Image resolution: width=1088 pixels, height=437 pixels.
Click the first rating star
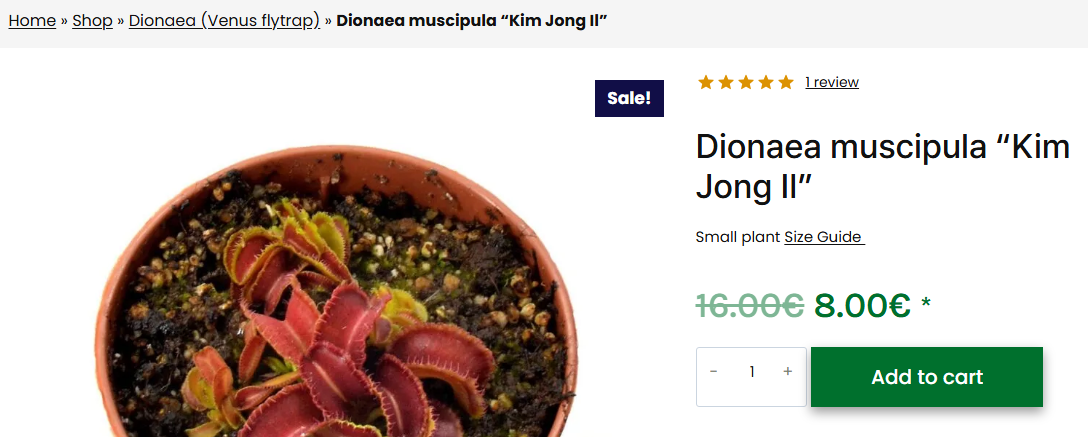706,82
